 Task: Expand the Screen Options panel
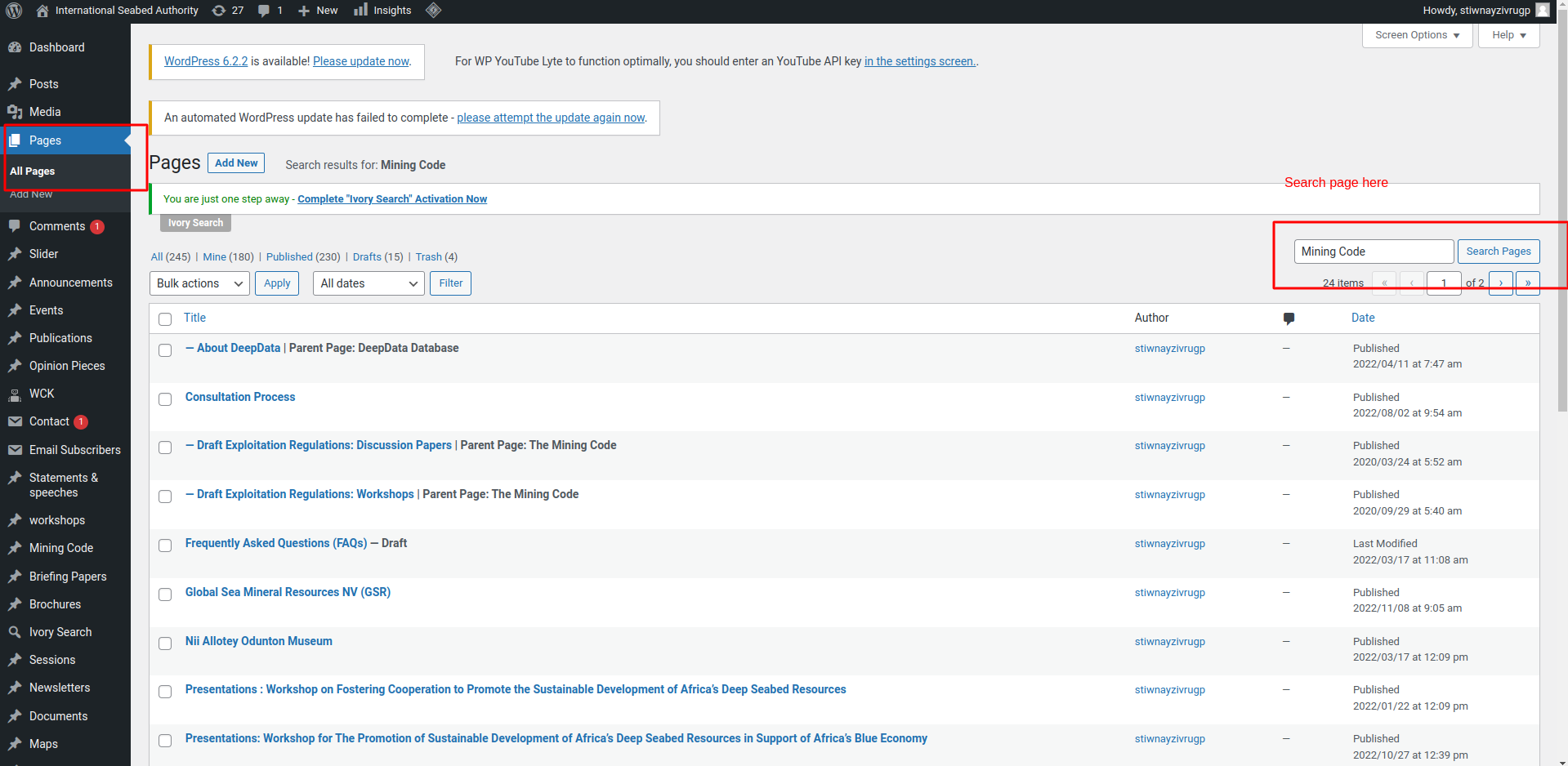[1417, 35]
